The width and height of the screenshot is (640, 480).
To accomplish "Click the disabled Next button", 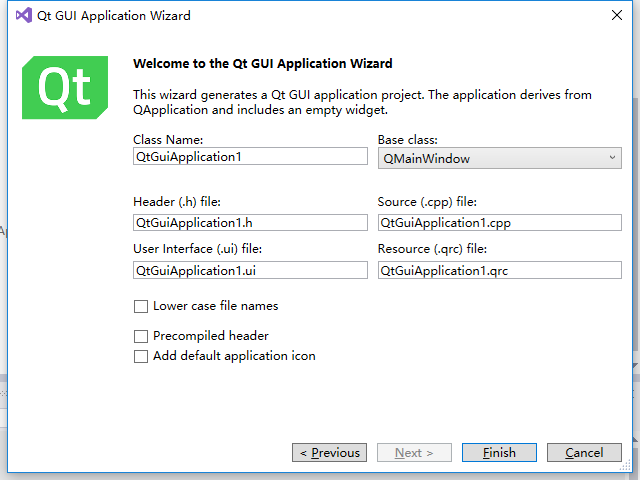I will pyautogui.click(x=414, y=453).
